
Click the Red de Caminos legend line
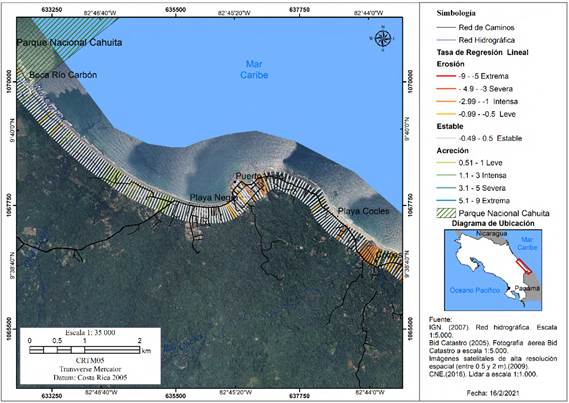pos(446,28)
